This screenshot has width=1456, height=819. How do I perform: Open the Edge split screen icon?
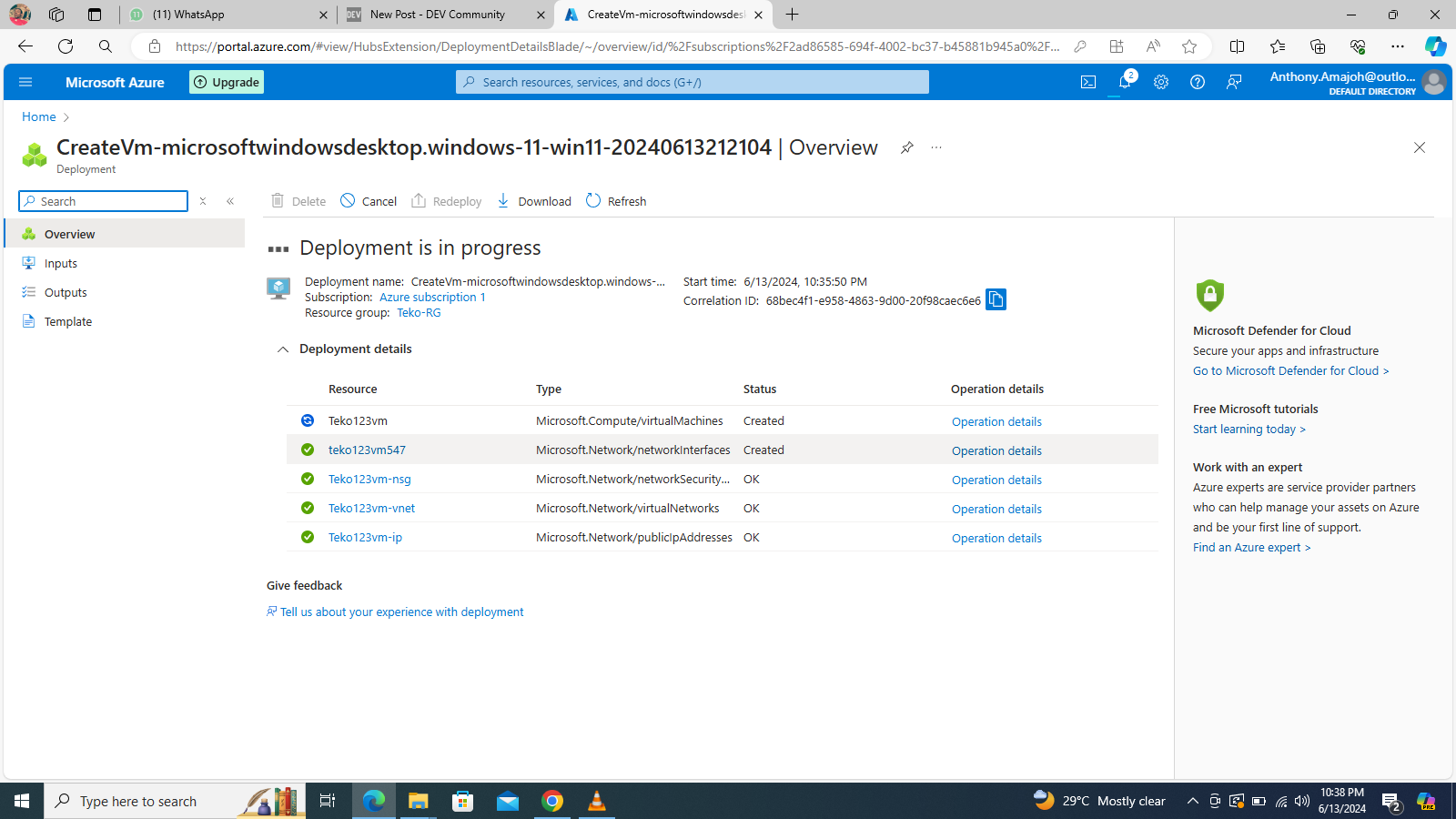(x=1237, y=46)
